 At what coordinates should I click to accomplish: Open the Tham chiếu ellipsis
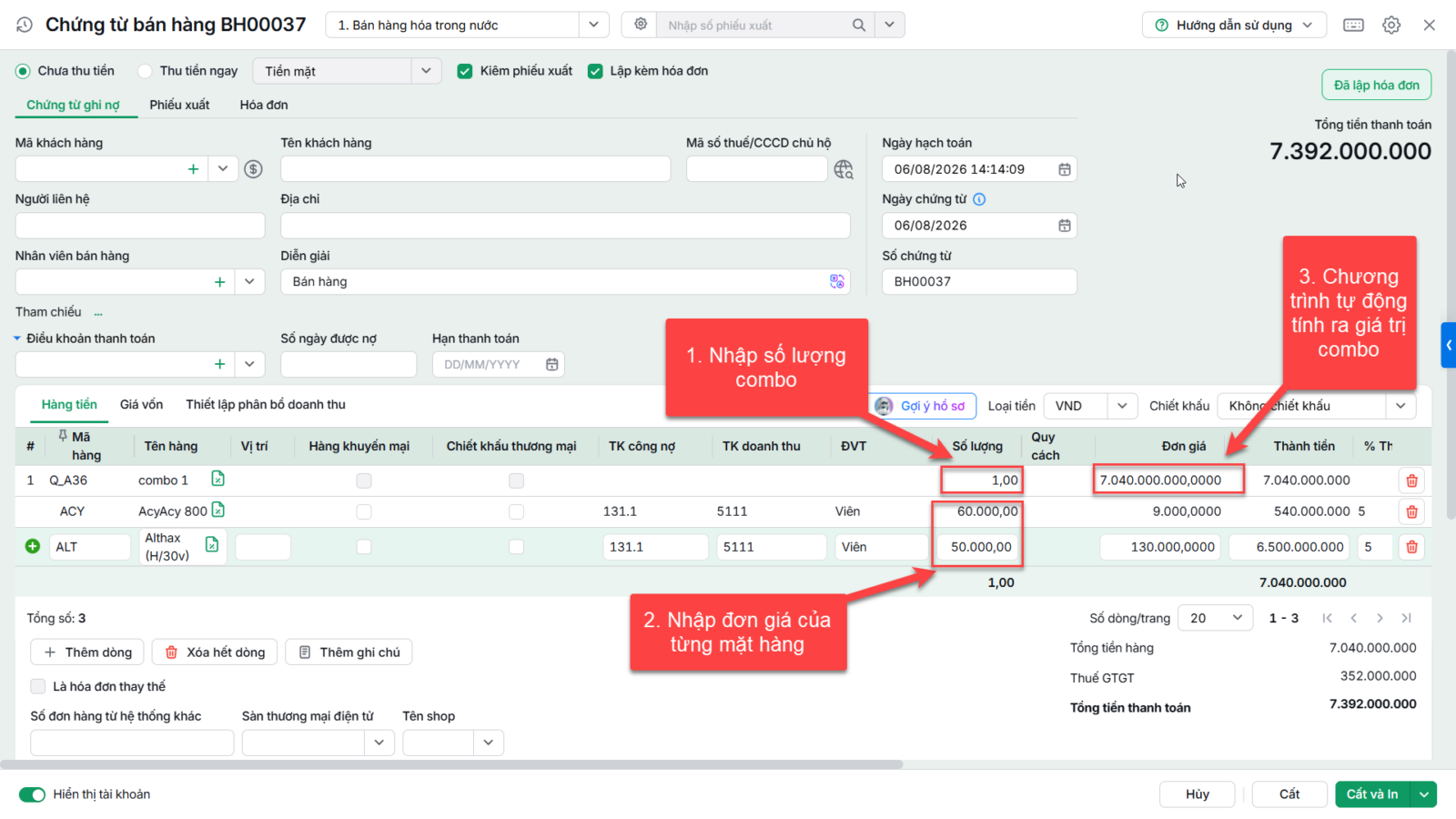coord(98,313)
